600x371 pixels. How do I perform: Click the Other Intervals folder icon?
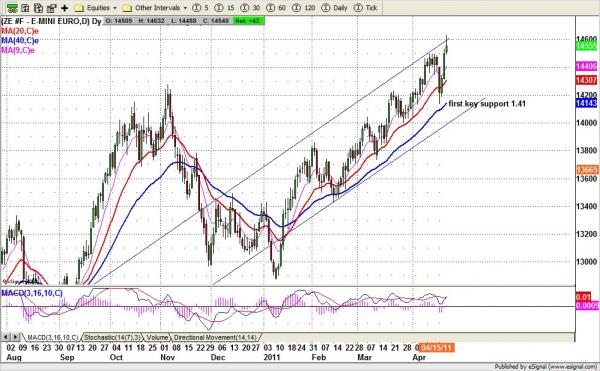point(127,8)
